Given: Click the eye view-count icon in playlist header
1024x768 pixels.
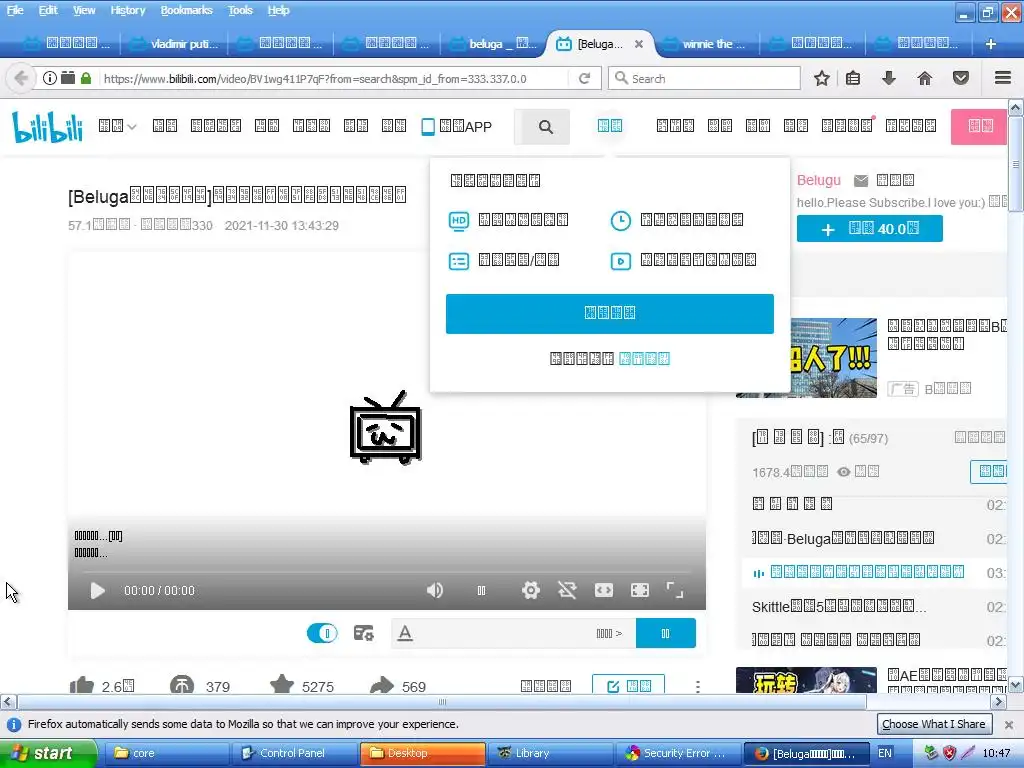Looking at the screenshot, I should 844,472.
